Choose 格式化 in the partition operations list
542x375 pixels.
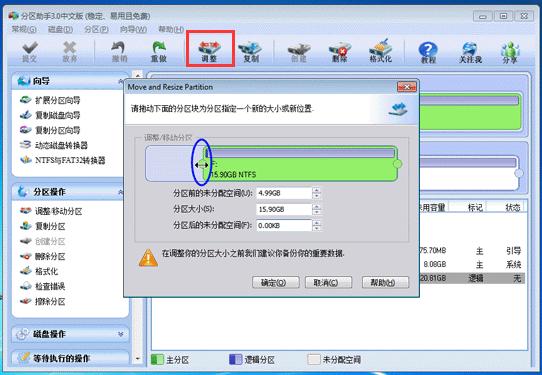pos(39,271)
